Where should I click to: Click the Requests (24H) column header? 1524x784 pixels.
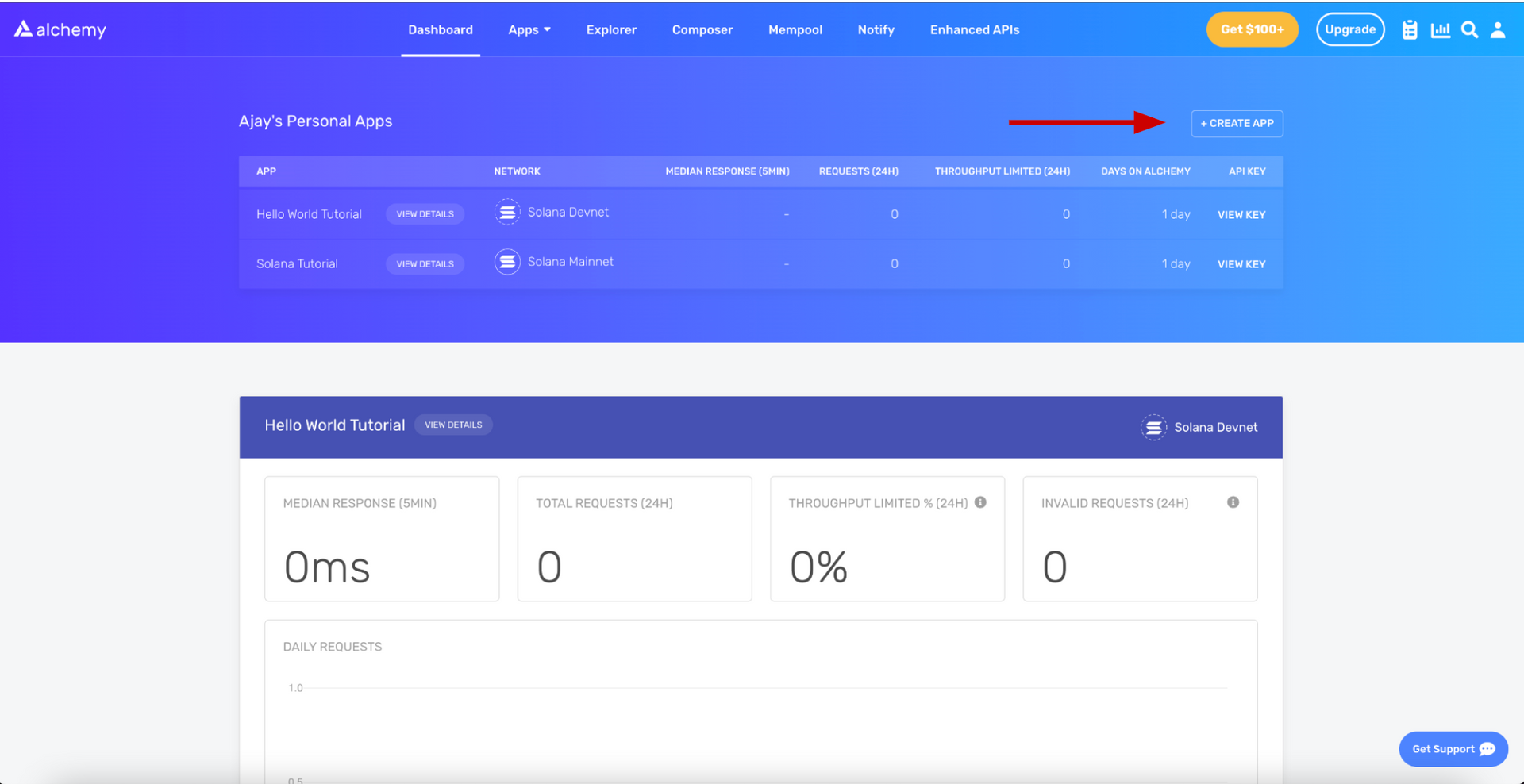tap(859, 171)
